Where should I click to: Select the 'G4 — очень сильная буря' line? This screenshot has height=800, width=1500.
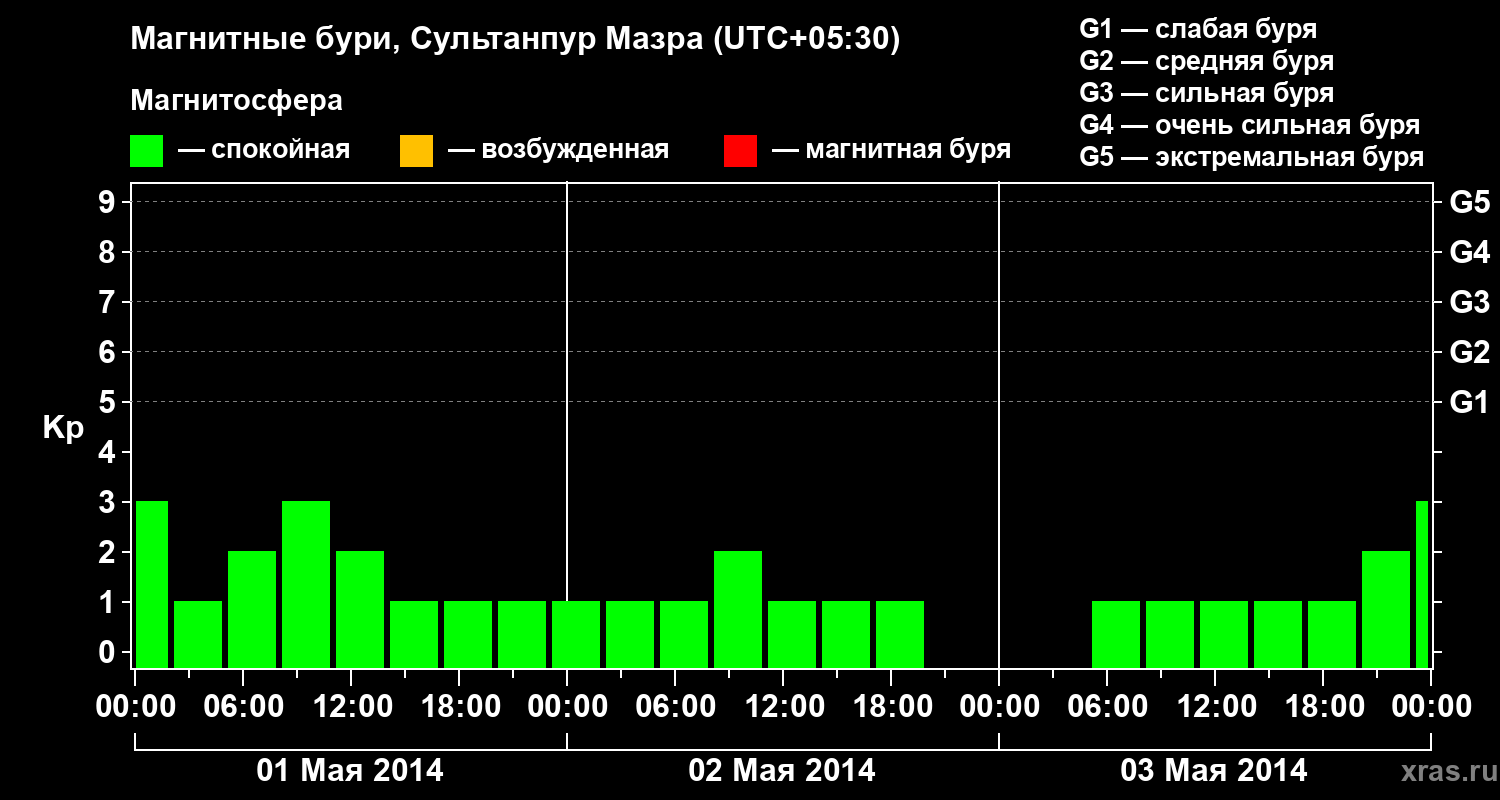tap(1249, 125)
